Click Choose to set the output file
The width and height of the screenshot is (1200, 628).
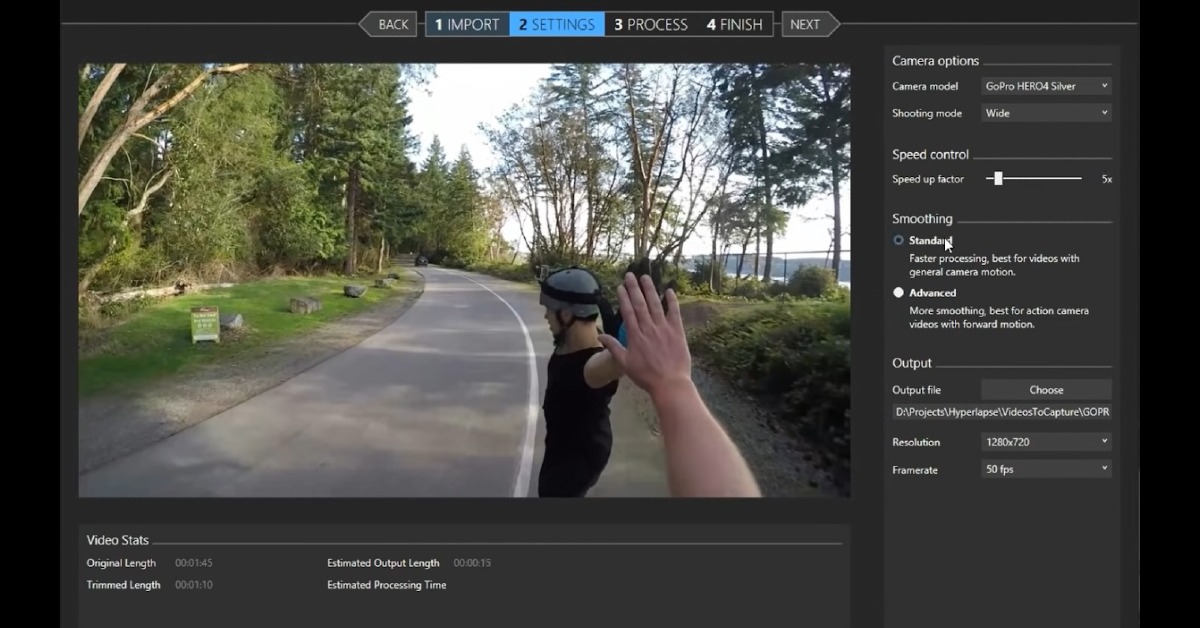click(x=1045, y=389)
